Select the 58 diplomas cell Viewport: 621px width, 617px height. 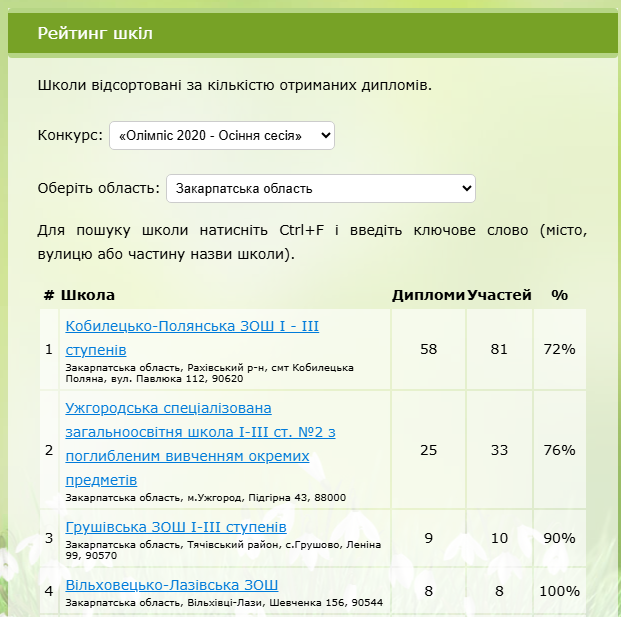(428, 349)
